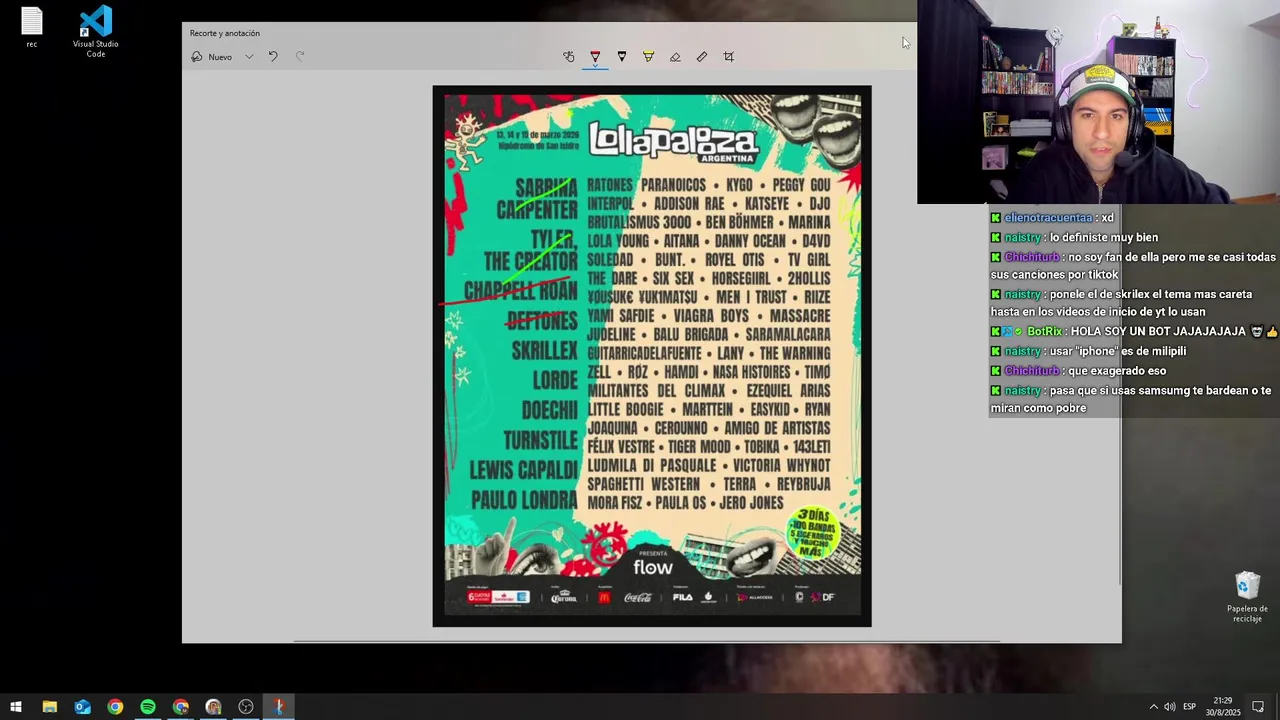Open Chrome with profile badge in taskbar

coord(181,707)
